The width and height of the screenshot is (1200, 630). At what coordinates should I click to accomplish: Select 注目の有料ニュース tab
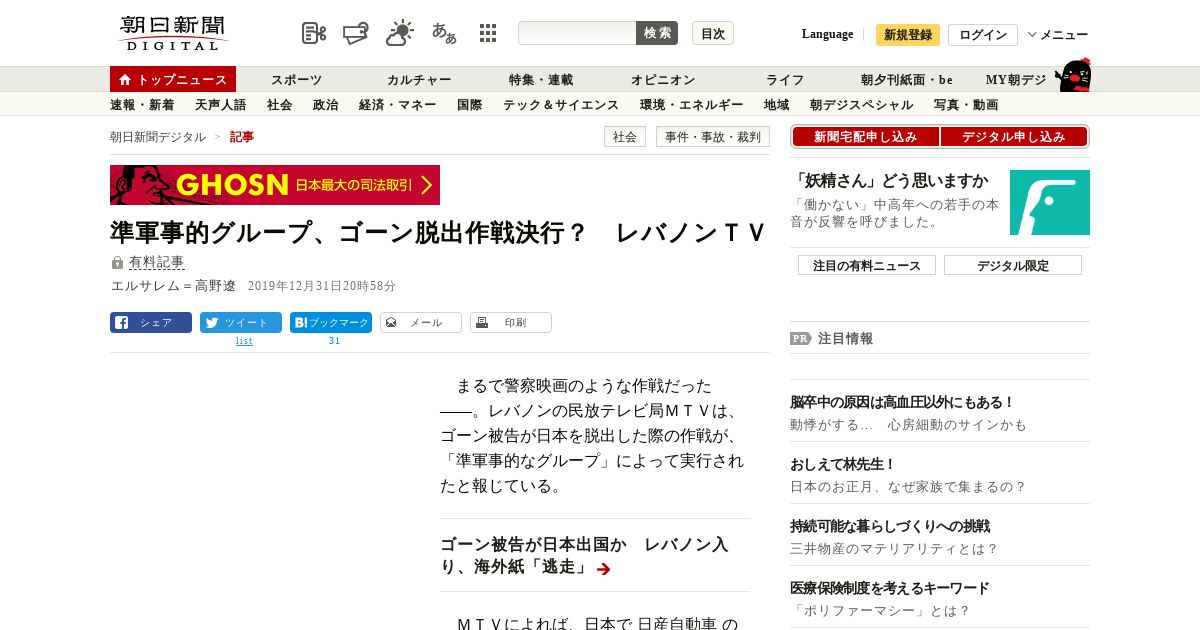pos(867,265)
